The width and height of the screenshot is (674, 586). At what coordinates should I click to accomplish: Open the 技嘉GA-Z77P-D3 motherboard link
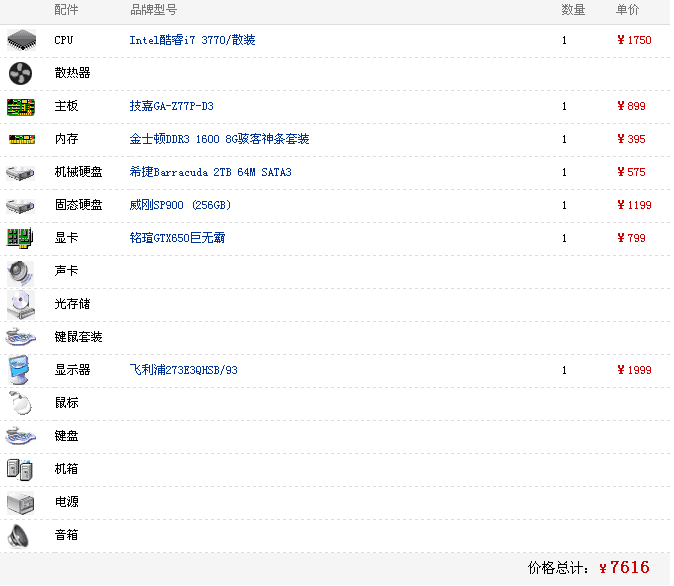172,106
